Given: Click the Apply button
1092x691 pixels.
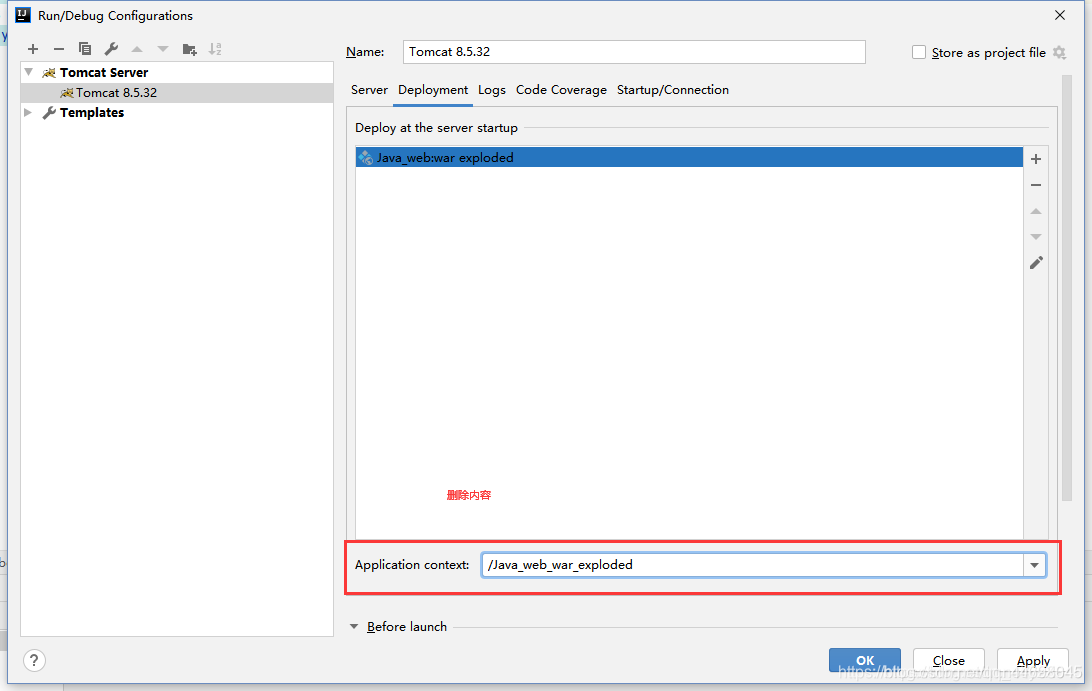Looking at the screenshot, I should click(1033, 660).
